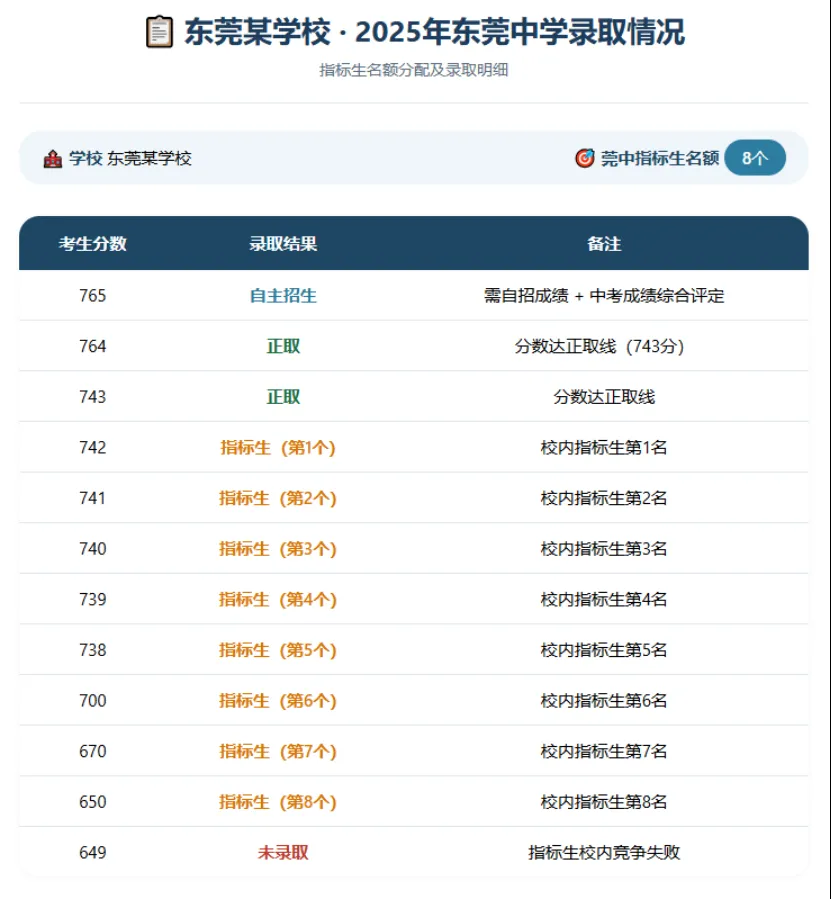The width and height of the screenshot is (831, 899).
Task: Click the score cell 743
Action: tap(92, 397)
